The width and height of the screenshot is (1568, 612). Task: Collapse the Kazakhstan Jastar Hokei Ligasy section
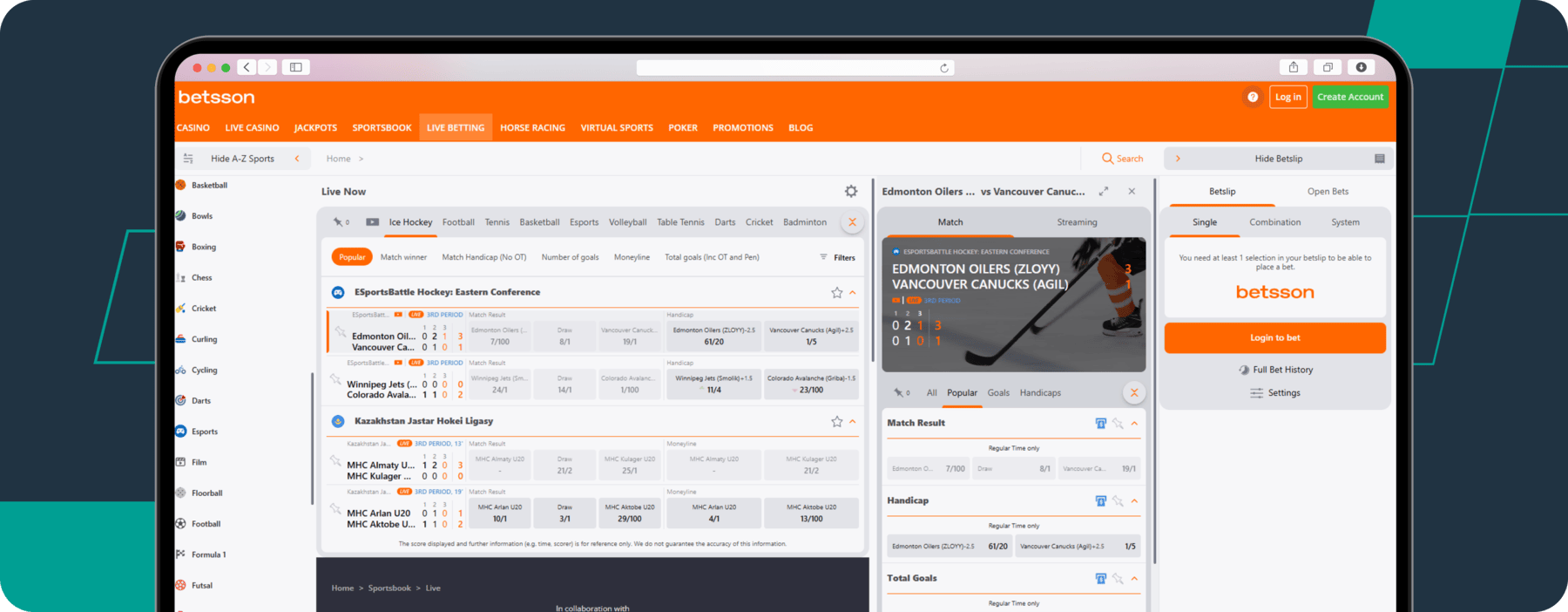click(x=853, y=422)
